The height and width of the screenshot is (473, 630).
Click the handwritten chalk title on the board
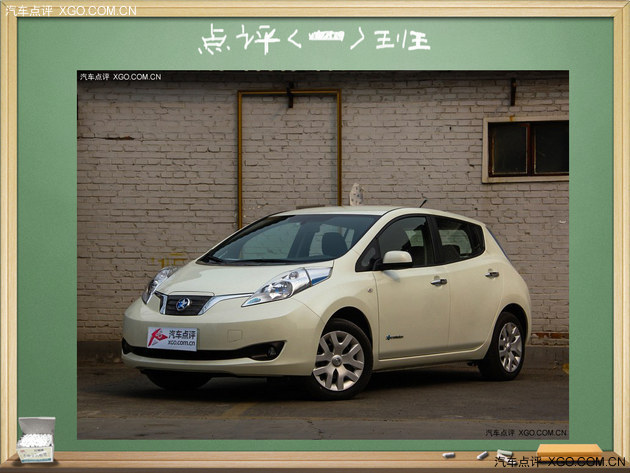(314, 40)
